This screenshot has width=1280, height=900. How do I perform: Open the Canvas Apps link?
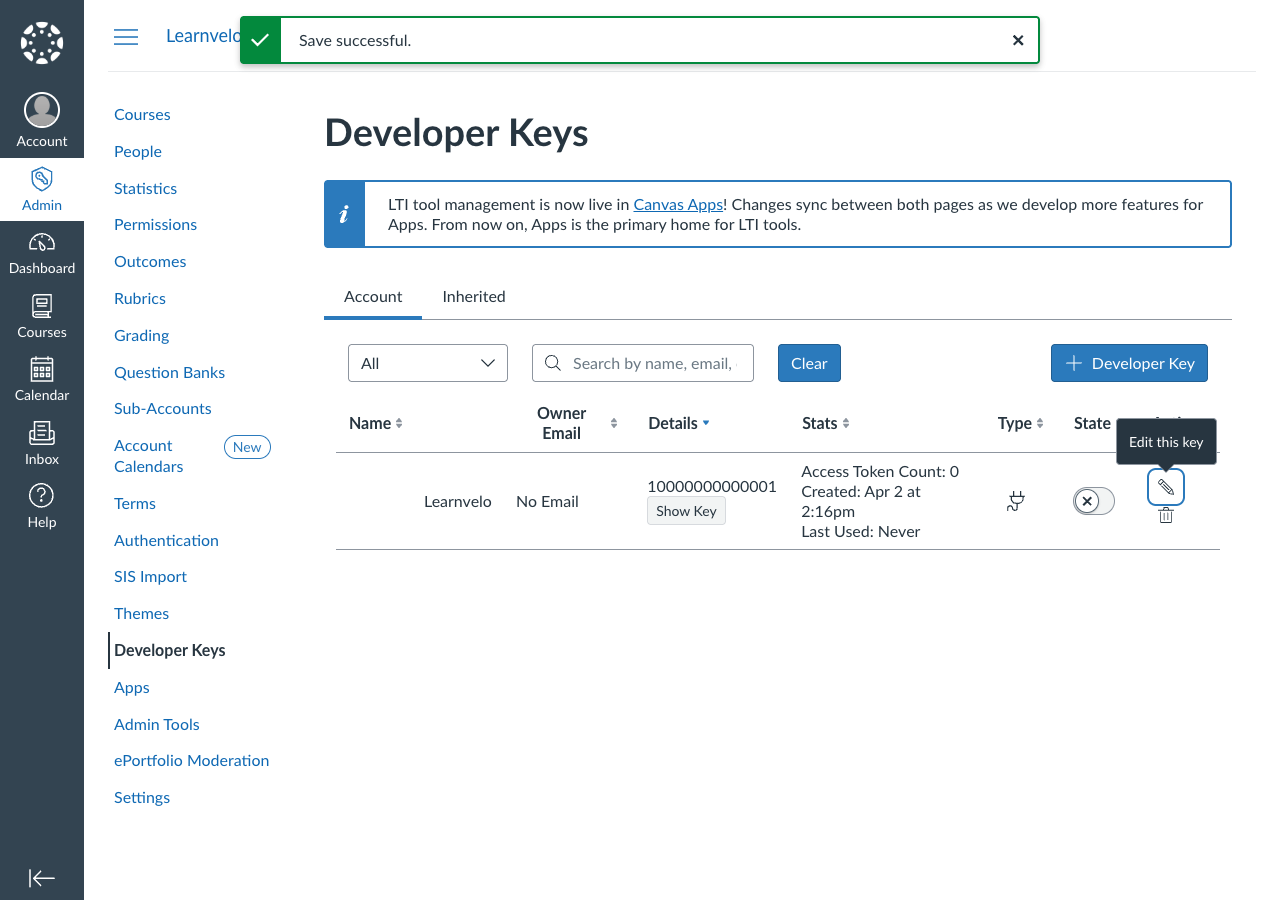tap(679, 204)
